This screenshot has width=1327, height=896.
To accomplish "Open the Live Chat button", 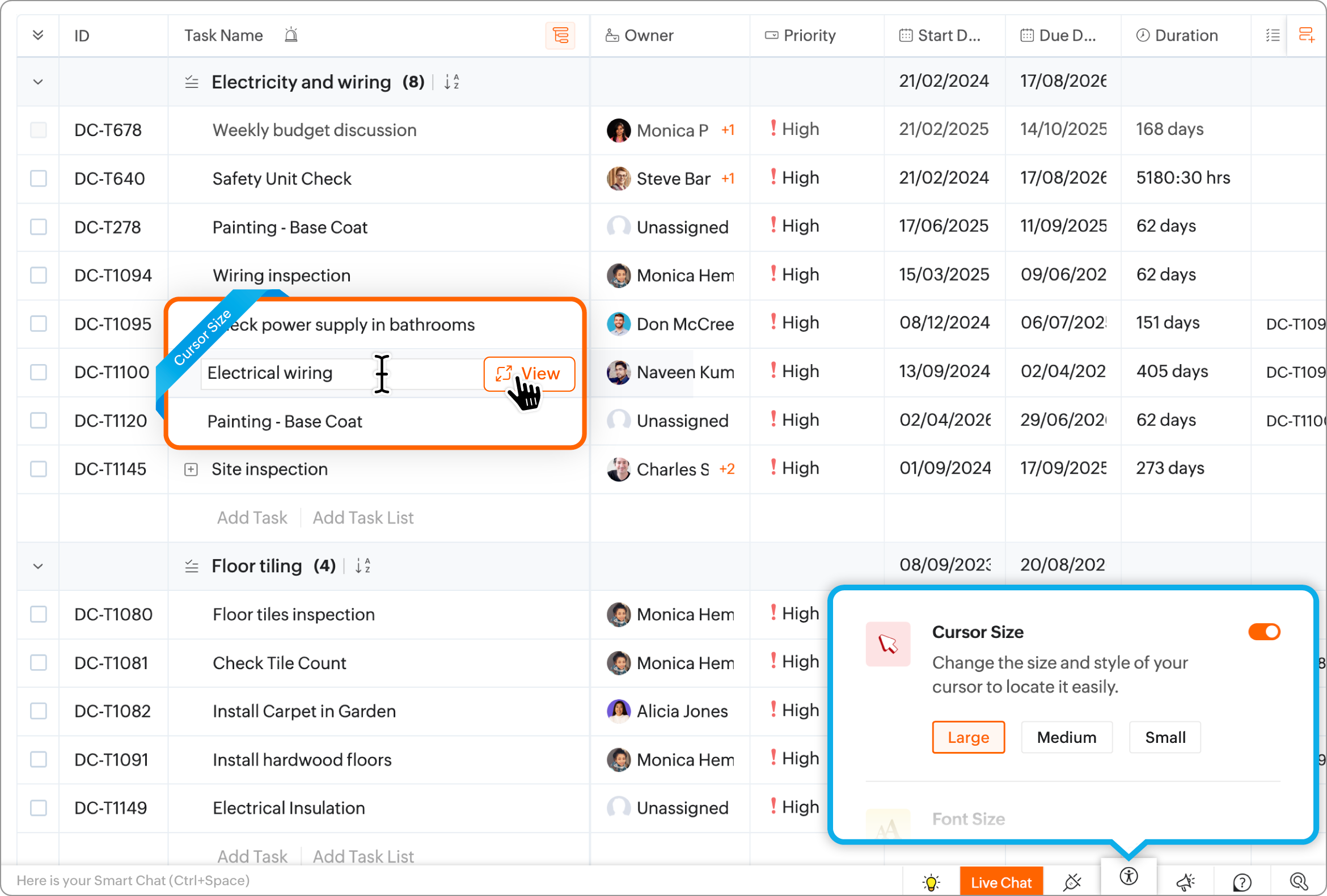I will (x=1001, y=882).
